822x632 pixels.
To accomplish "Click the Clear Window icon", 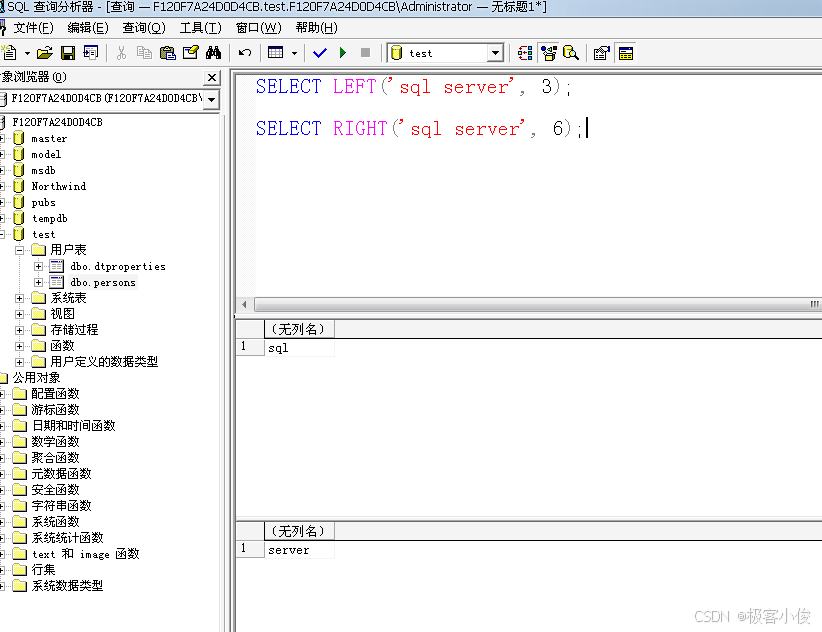I will coord(190,53).
